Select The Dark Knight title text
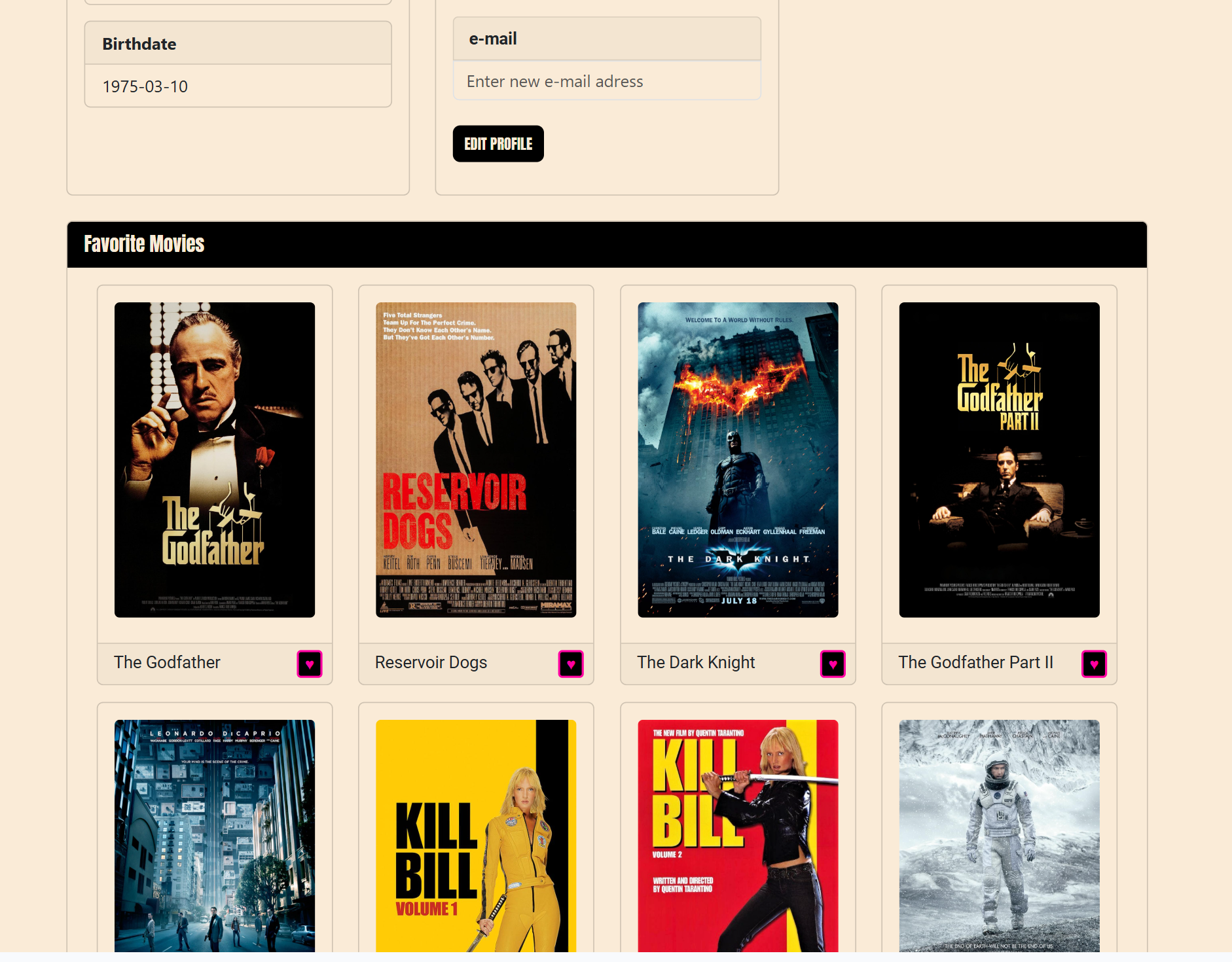This screenshot has width=1232, height=962. [696, 662]
